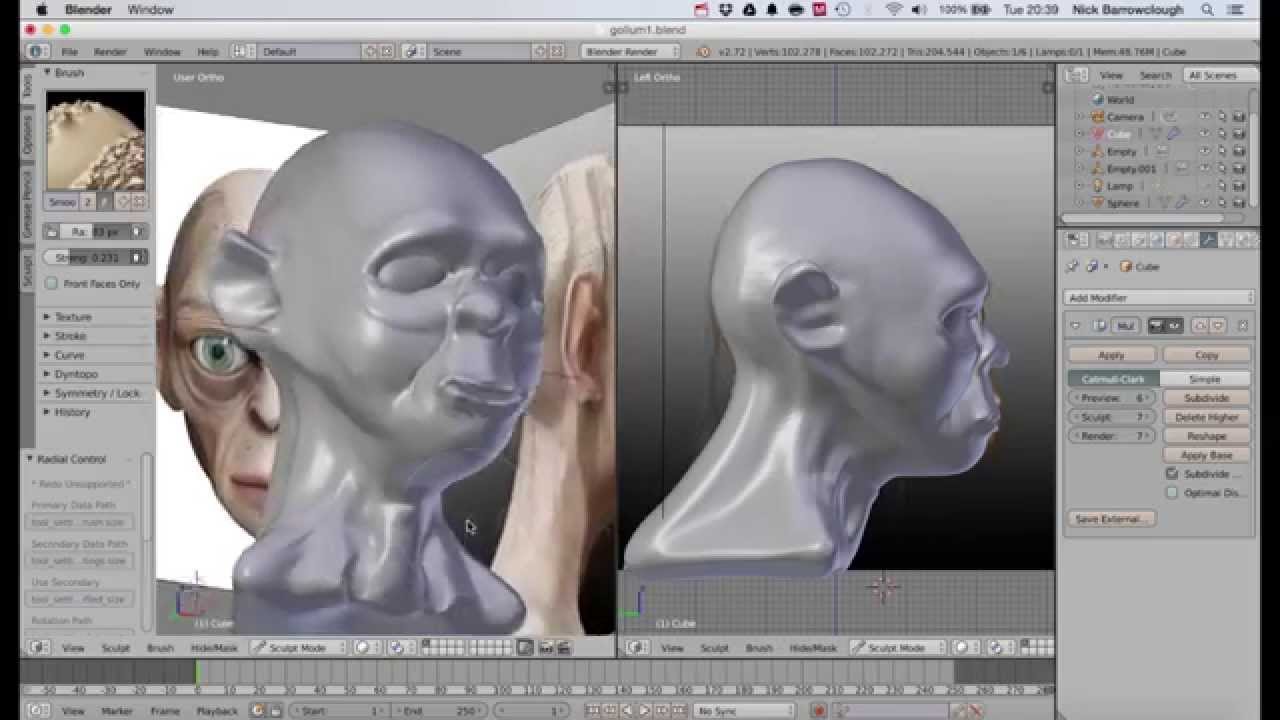Click play animation button in timeline
Screen dimensions: 1280x720
645,711
